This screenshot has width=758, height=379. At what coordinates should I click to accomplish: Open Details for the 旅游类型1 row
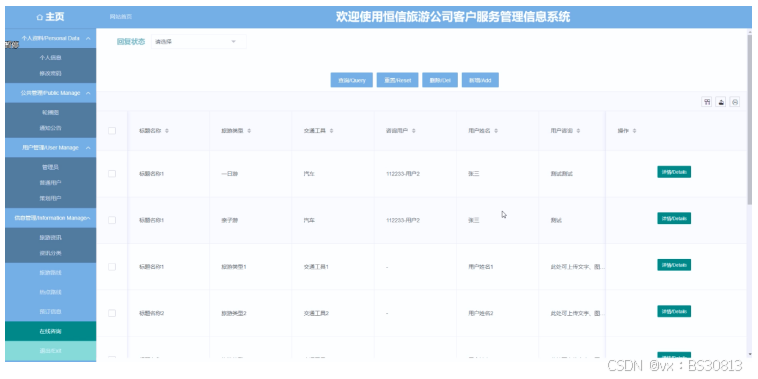pyautogui.click(x=674, y=265)
